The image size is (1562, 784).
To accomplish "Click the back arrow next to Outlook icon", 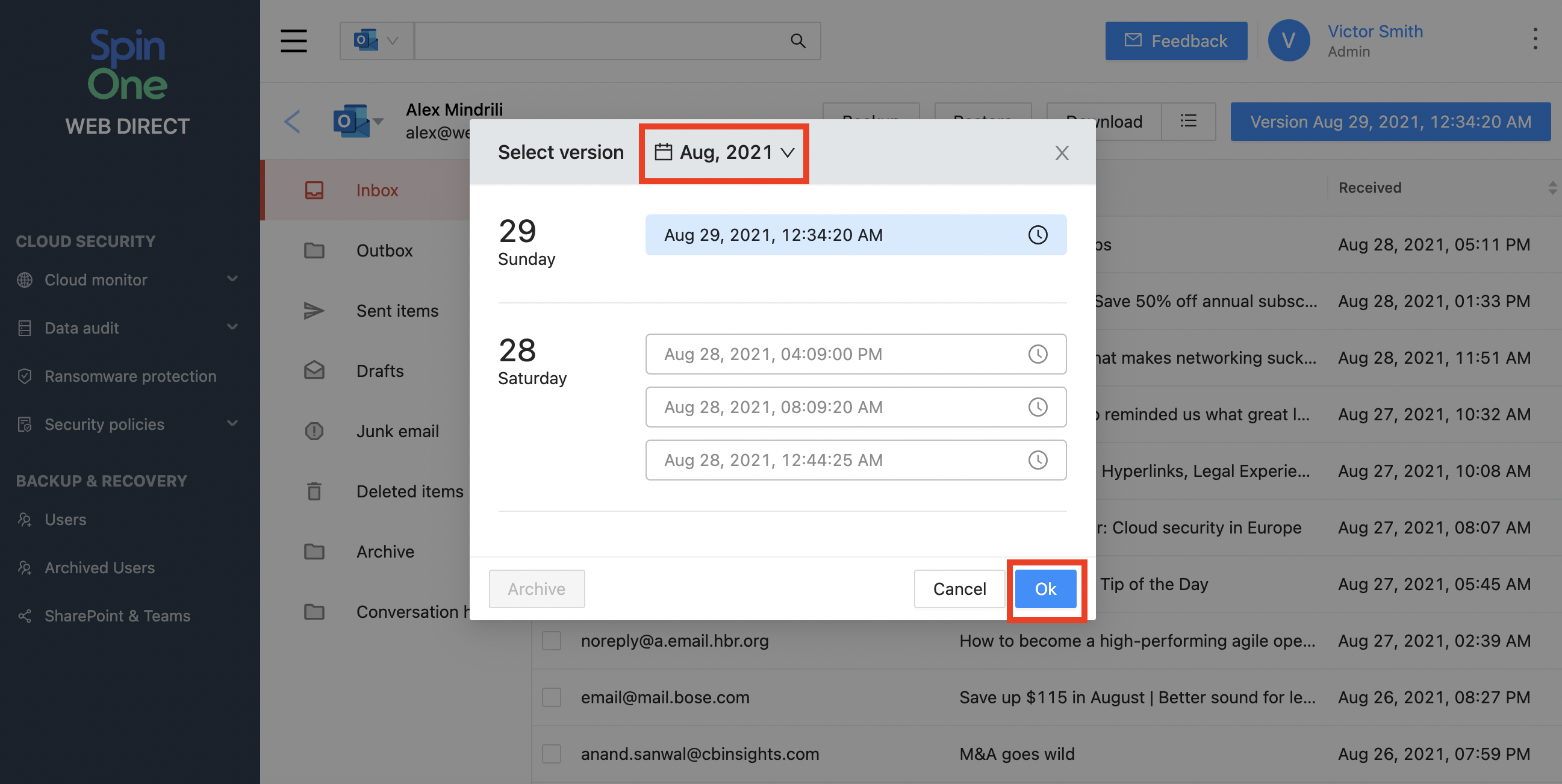I will coord(292,121).
